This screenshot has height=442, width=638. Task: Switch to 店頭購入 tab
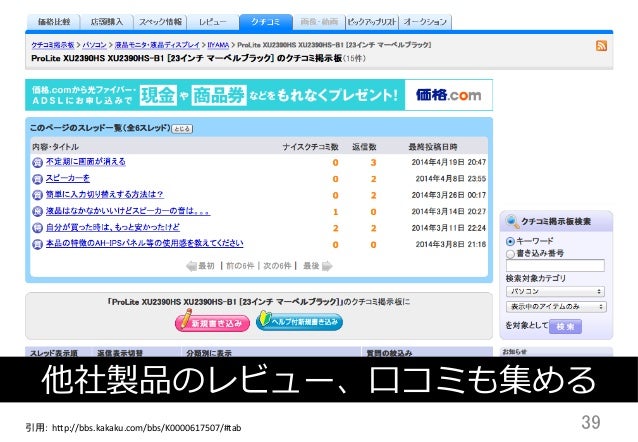click(x=107, y=22)
